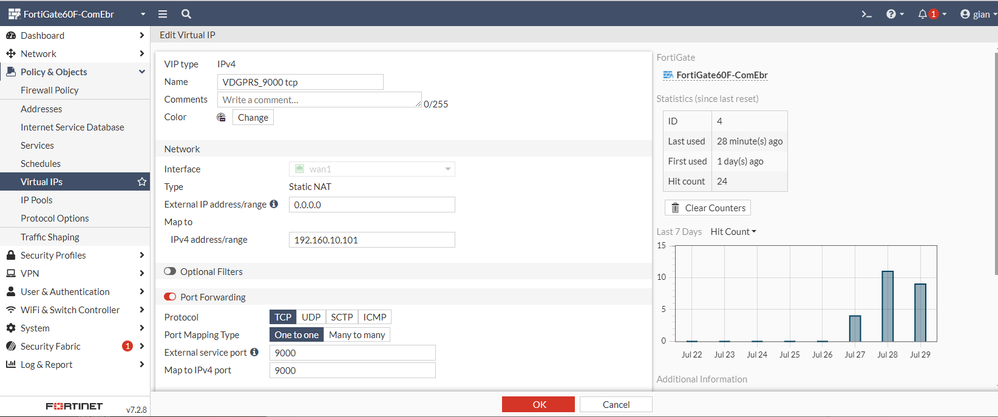Viewport: 998px width, 417px height.
Task: Click the Name field VDGPRS_9000 tcp
Action: pos(300,82)
